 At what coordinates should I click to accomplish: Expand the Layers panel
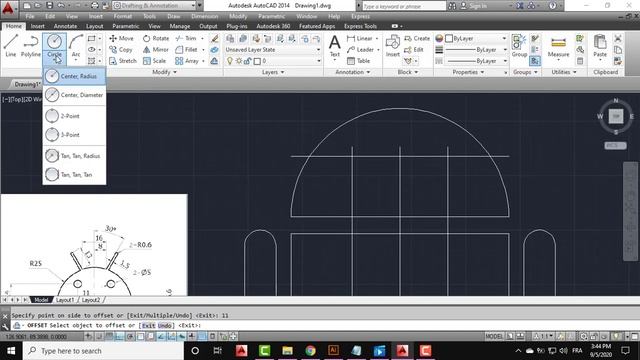pos(273,72)
